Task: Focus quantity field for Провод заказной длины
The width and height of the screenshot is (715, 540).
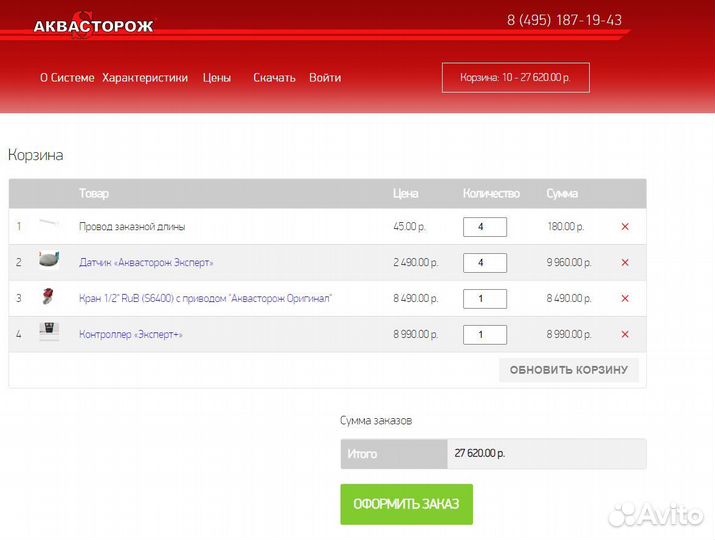Action: click(x=484, y=227)
